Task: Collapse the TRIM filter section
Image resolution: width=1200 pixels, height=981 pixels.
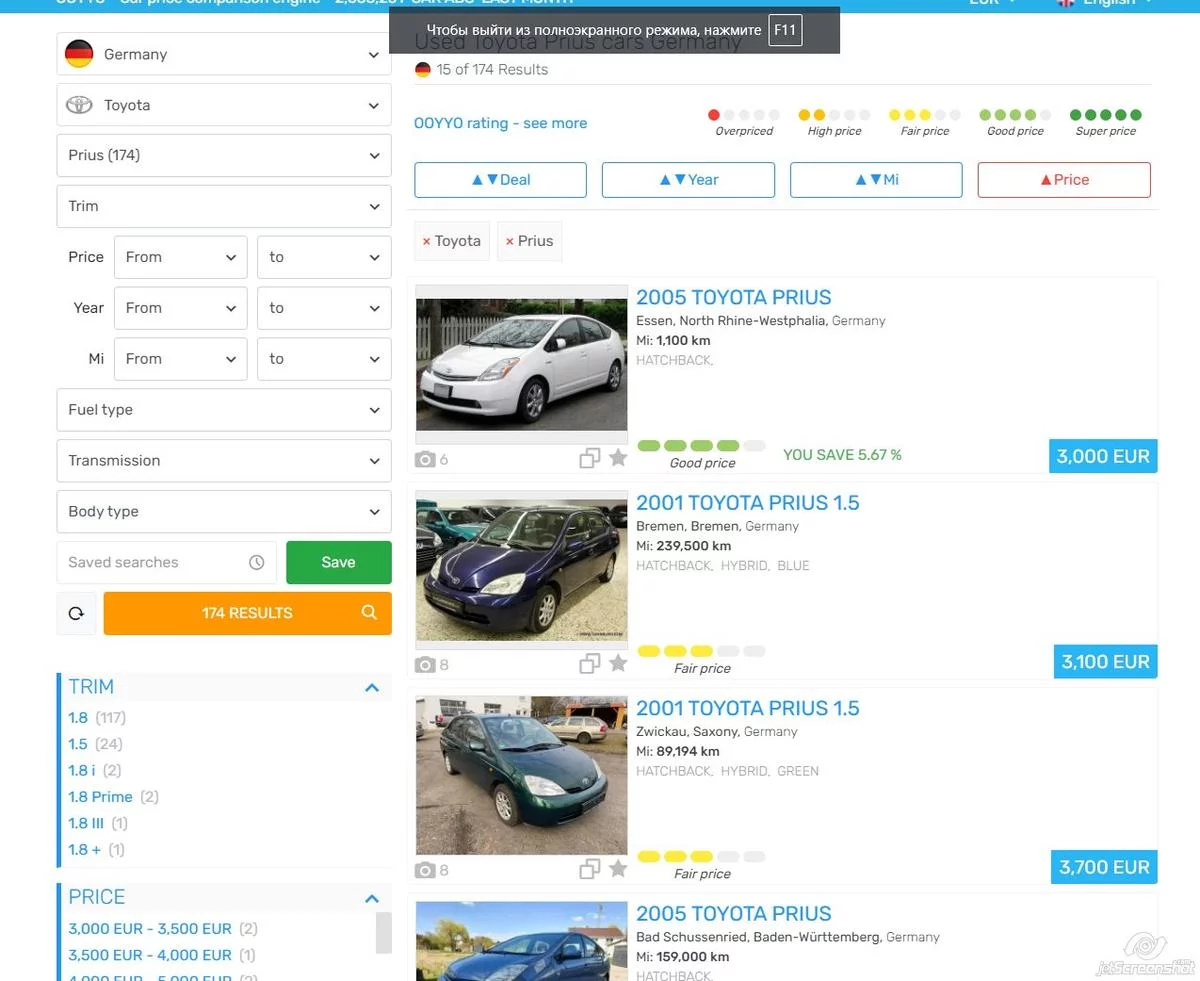Action: (x=372, y=688)
